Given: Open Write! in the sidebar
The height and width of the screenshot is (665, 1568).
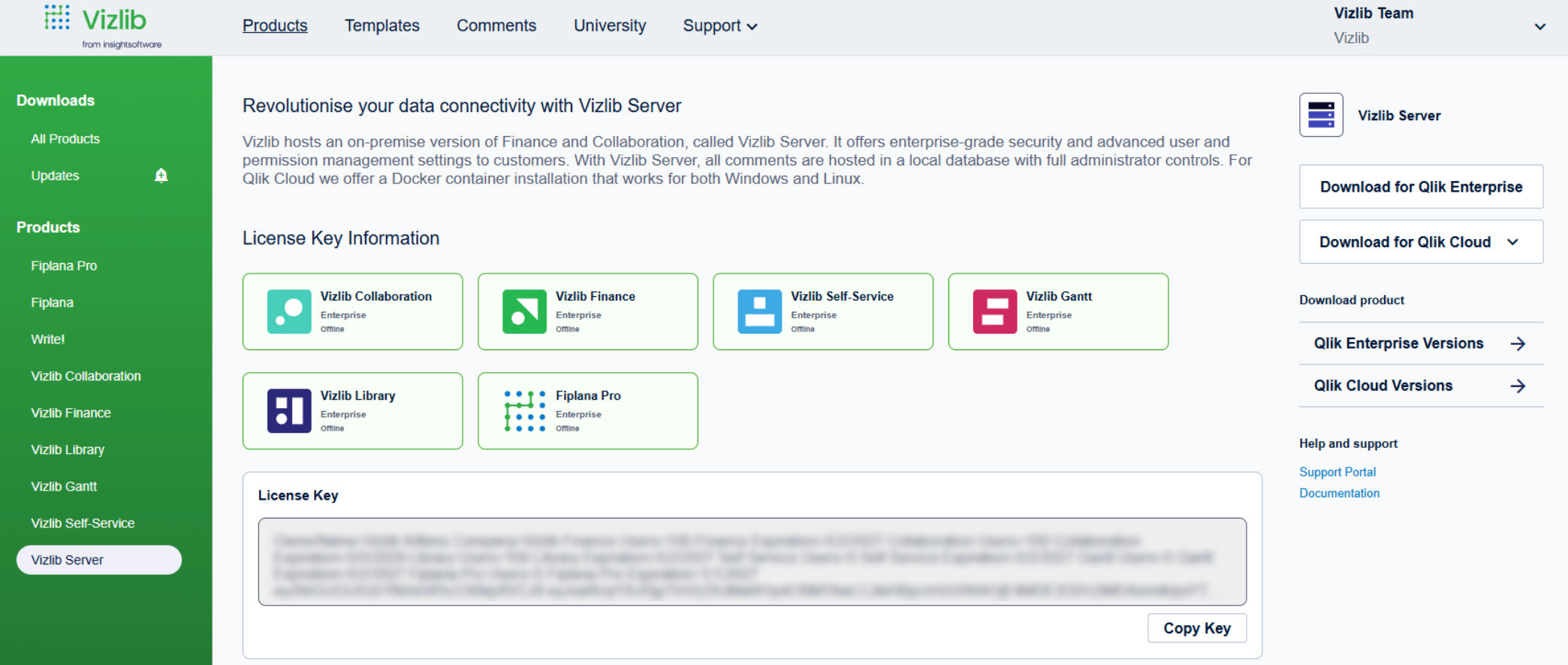Looking at the screenshot, I should [x=48, y=340].
